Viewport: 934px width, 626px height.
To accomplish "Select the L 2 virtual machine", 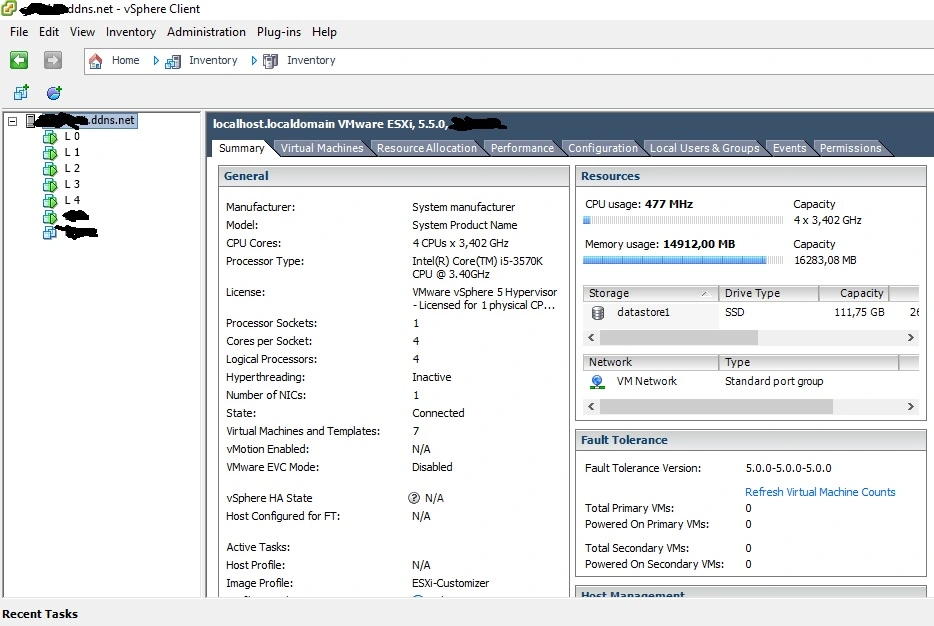I will coord(72,169).
